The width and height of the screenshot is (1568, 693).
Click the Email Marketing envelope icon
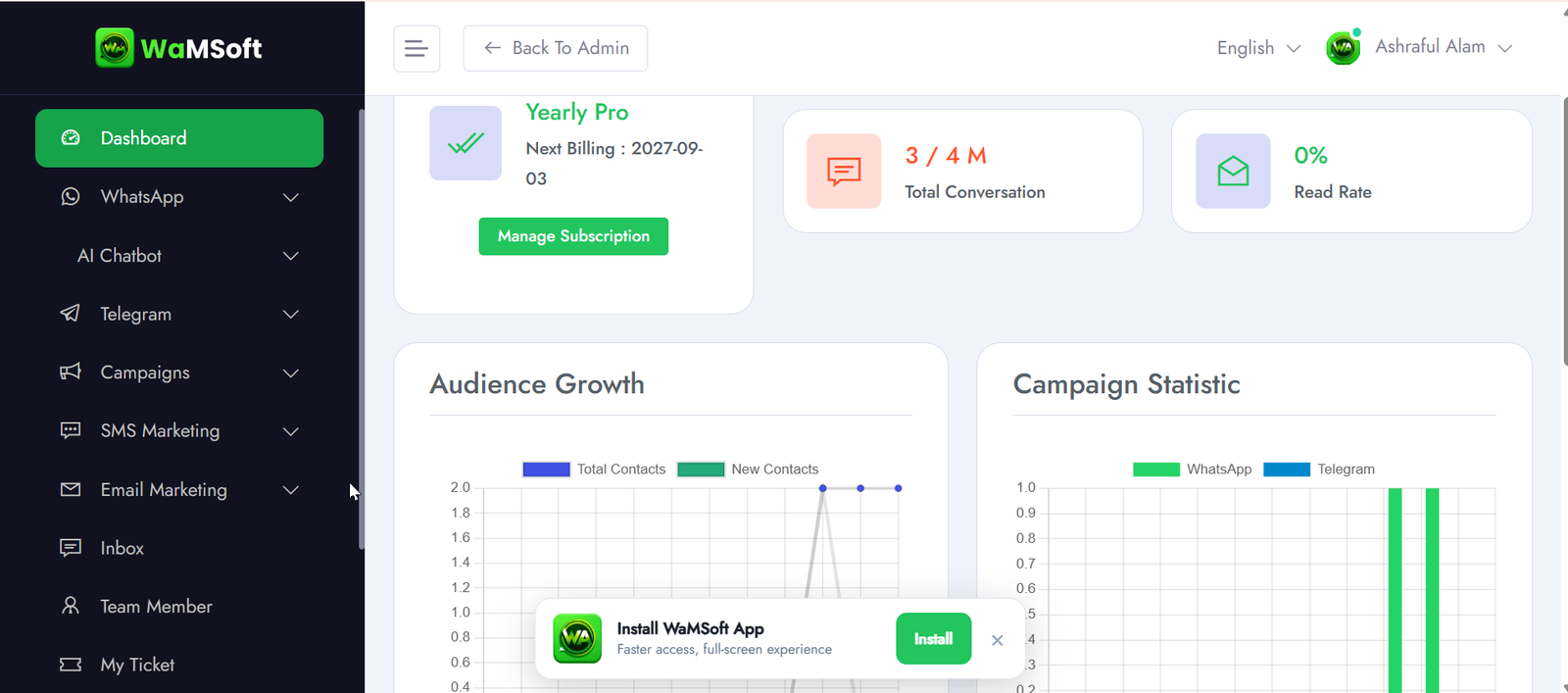pos(71,489)
